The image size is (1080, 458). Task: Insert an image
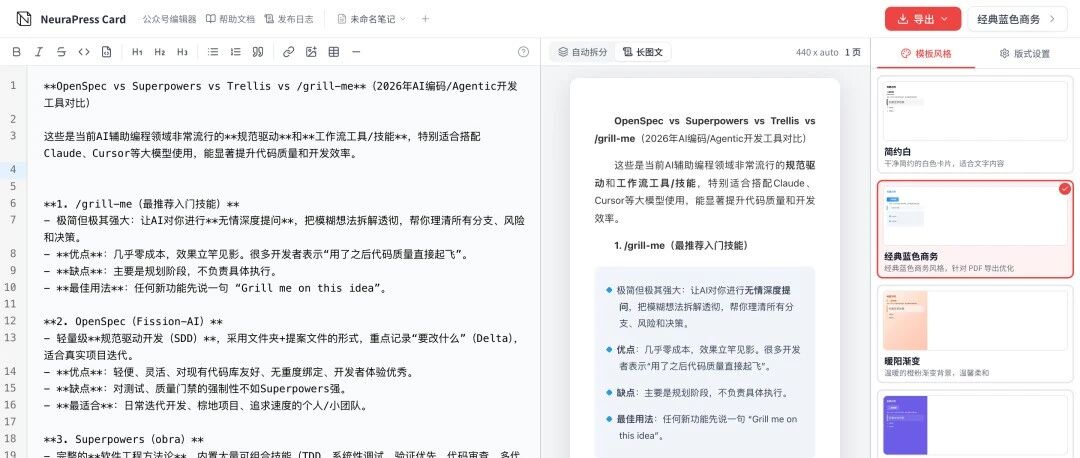point(311,52)
